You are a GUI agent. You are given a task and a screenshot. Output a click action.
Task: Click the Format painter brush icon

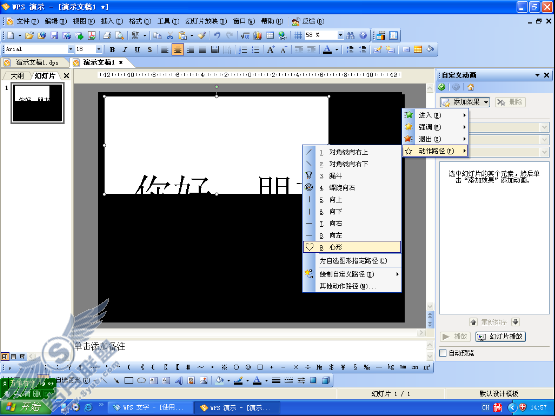pyautogui.click(x=202, y=35)
